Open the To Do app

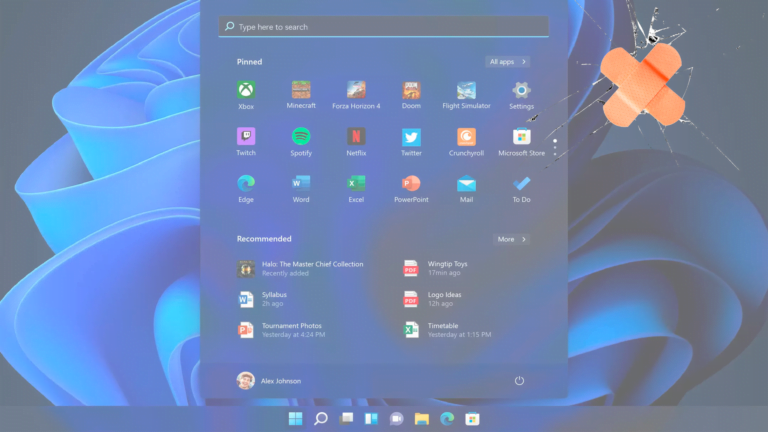click(521, 189)
